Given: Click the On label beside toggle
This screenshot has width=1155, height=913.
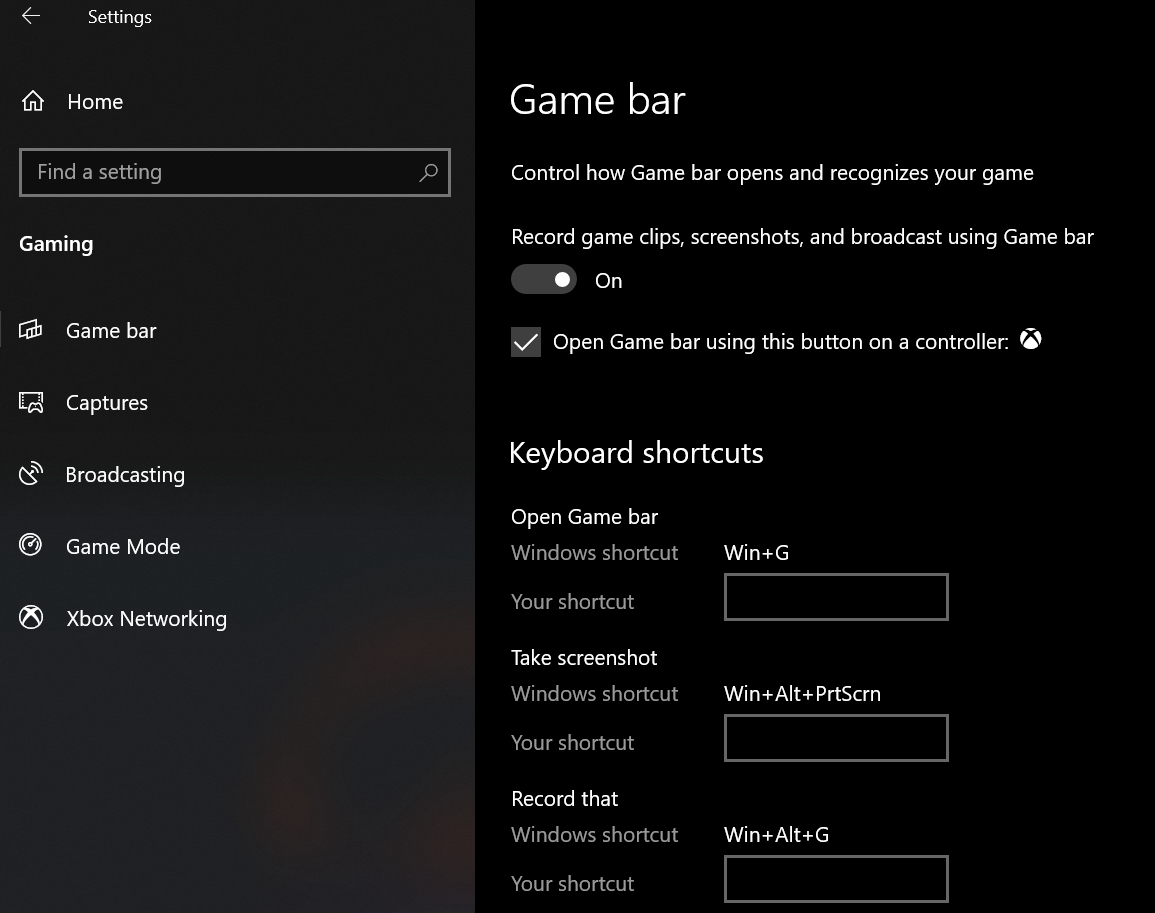Looking at the screenshot, I should pyautogui.click(x=608, y=281).
